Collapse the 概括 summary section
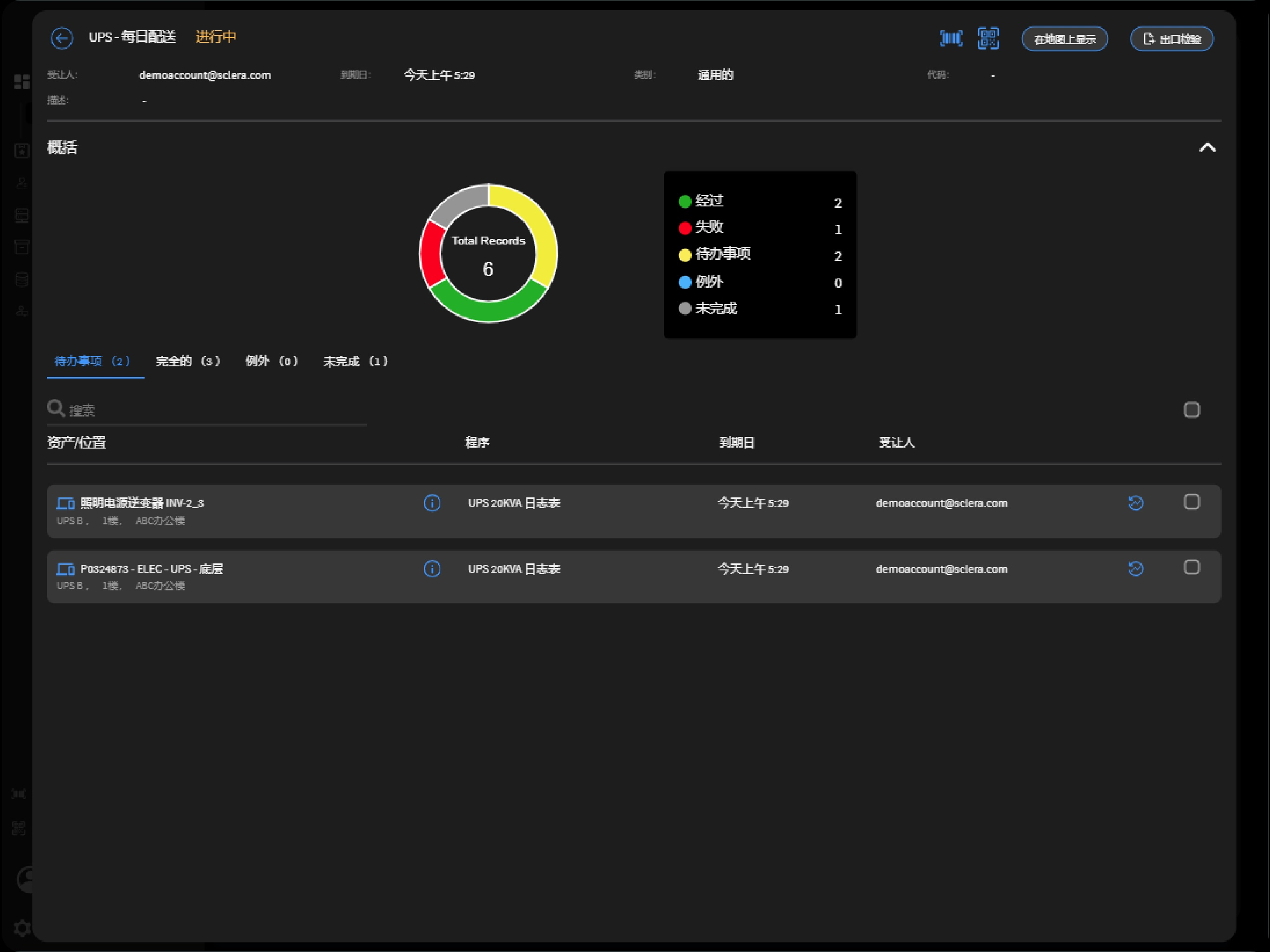 pos(1207,147)
